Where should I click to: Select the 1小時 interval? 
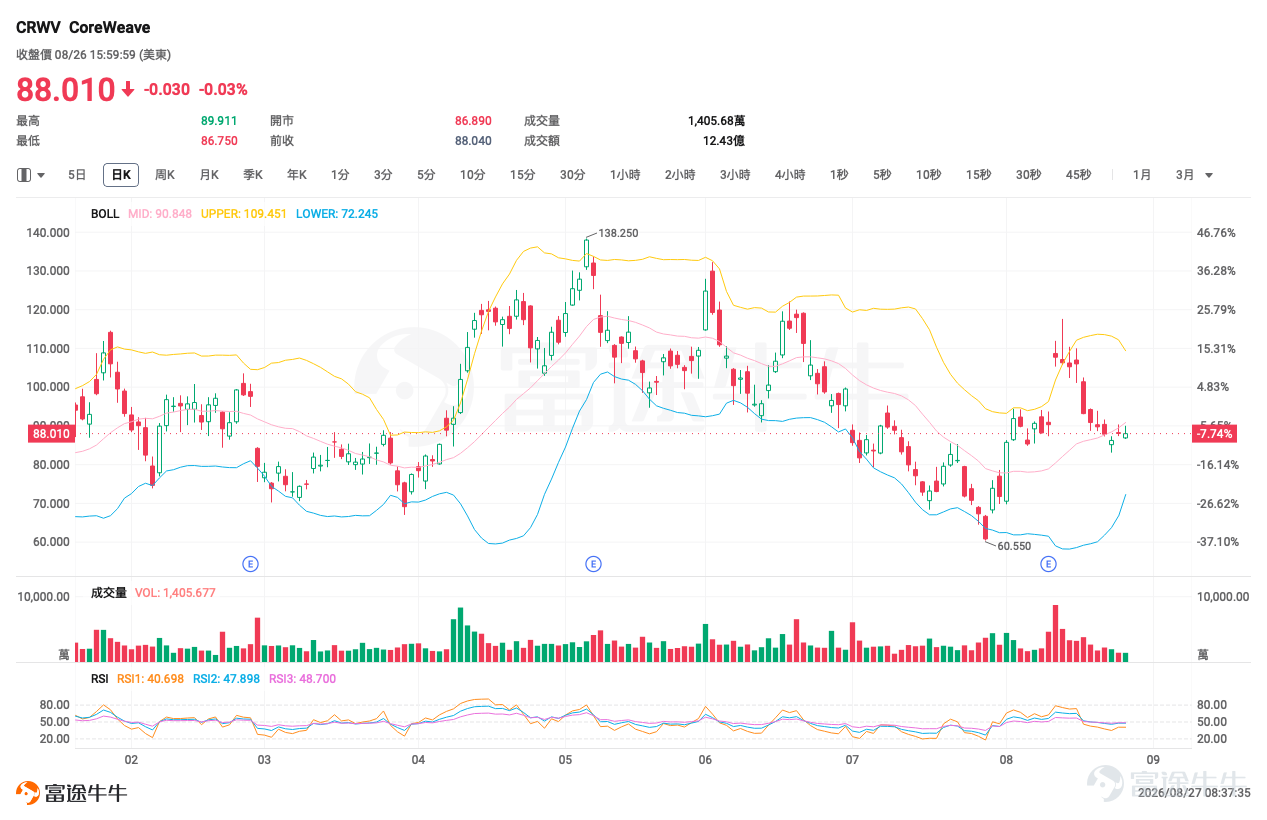pyautogui.click(x=625, y=175)
